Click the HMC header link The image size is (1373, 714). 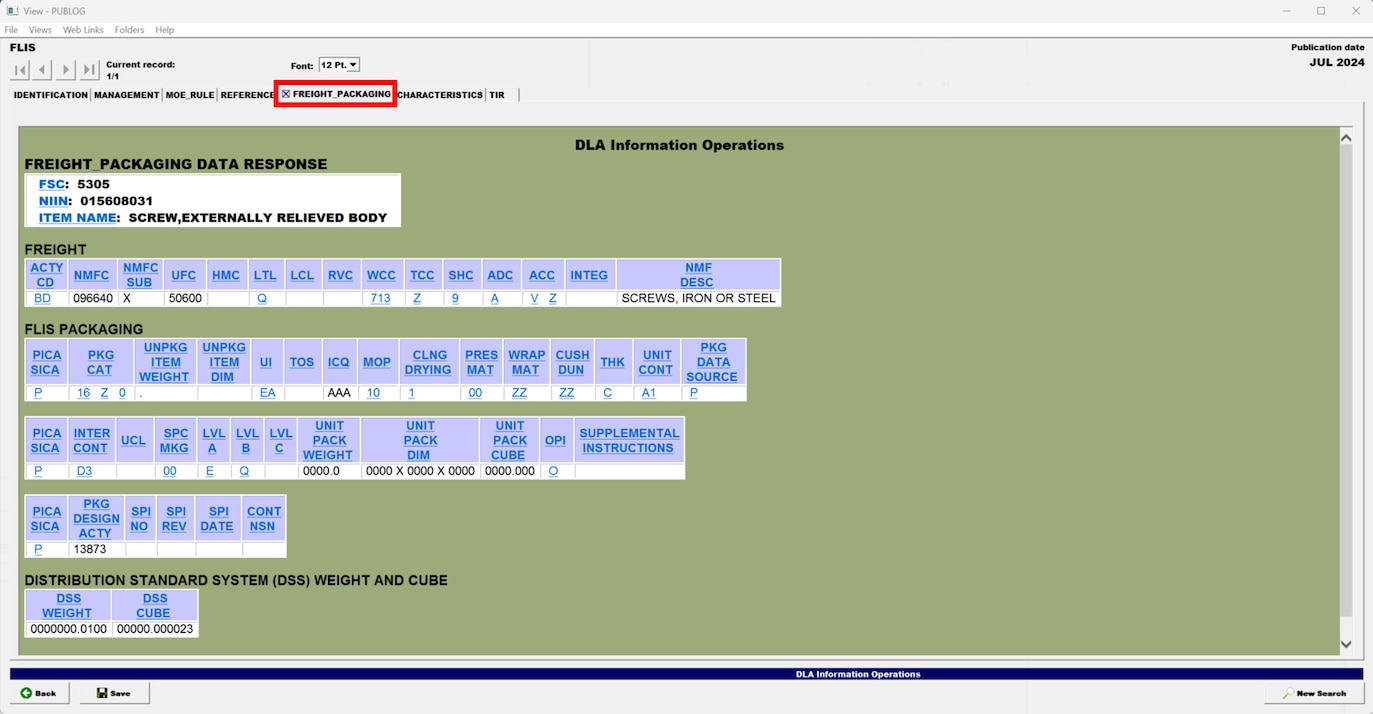point(226,275)
